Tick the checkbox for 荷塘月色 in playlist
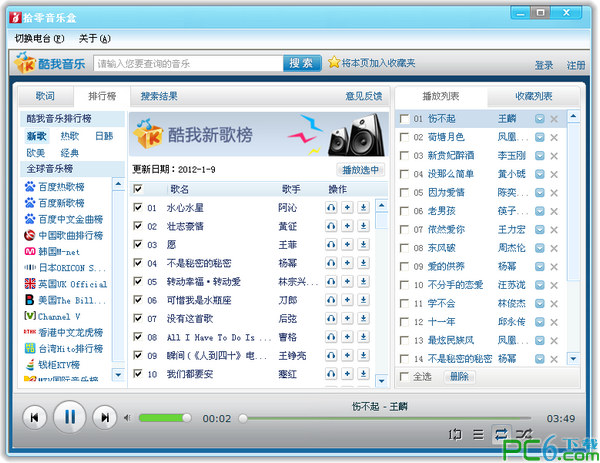This screenshot has width=600, height=463. [x=404, y=137]
